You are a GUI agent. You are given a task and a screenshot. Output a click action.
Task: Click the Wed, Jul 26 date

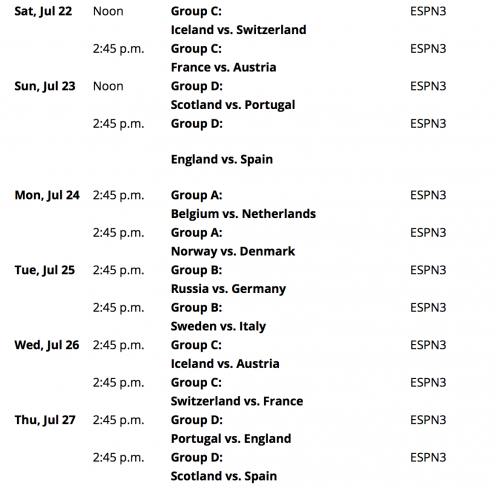pyautogui.click(x=47, y=345)
